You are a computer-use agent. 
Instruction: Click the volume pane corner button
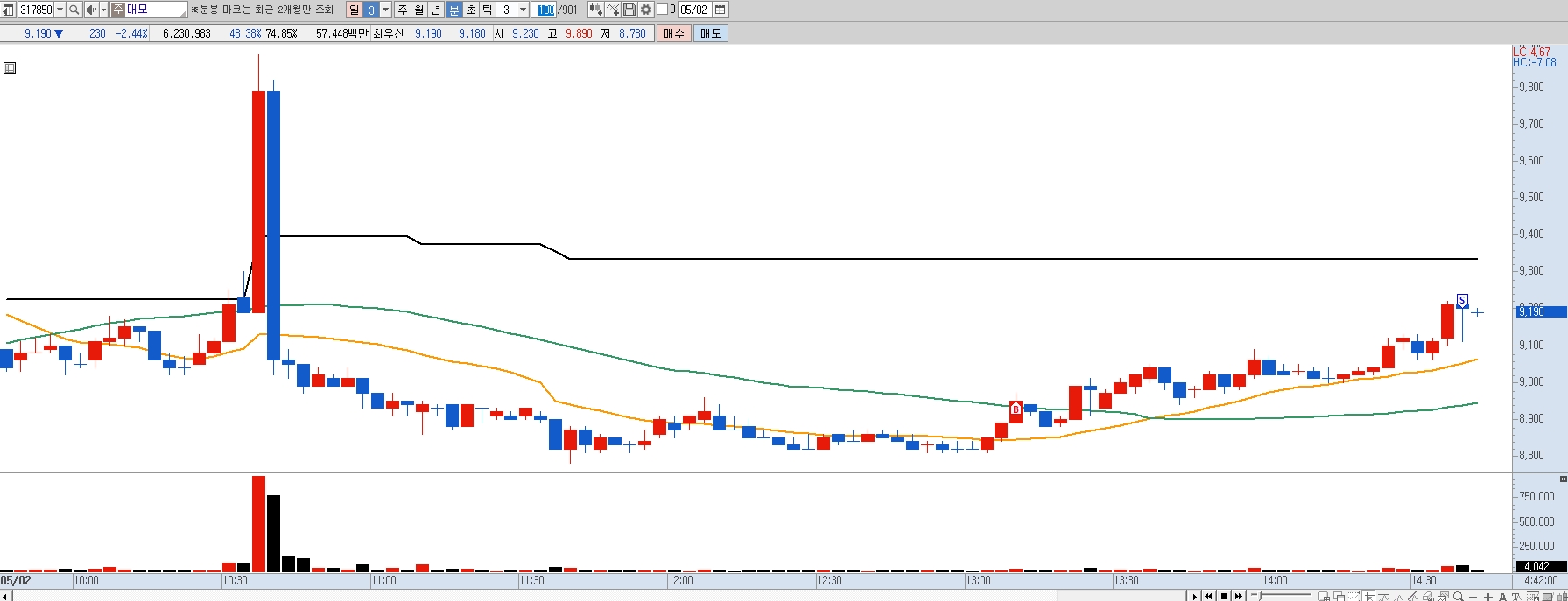pyautogui.click(x=1563, y=479)
